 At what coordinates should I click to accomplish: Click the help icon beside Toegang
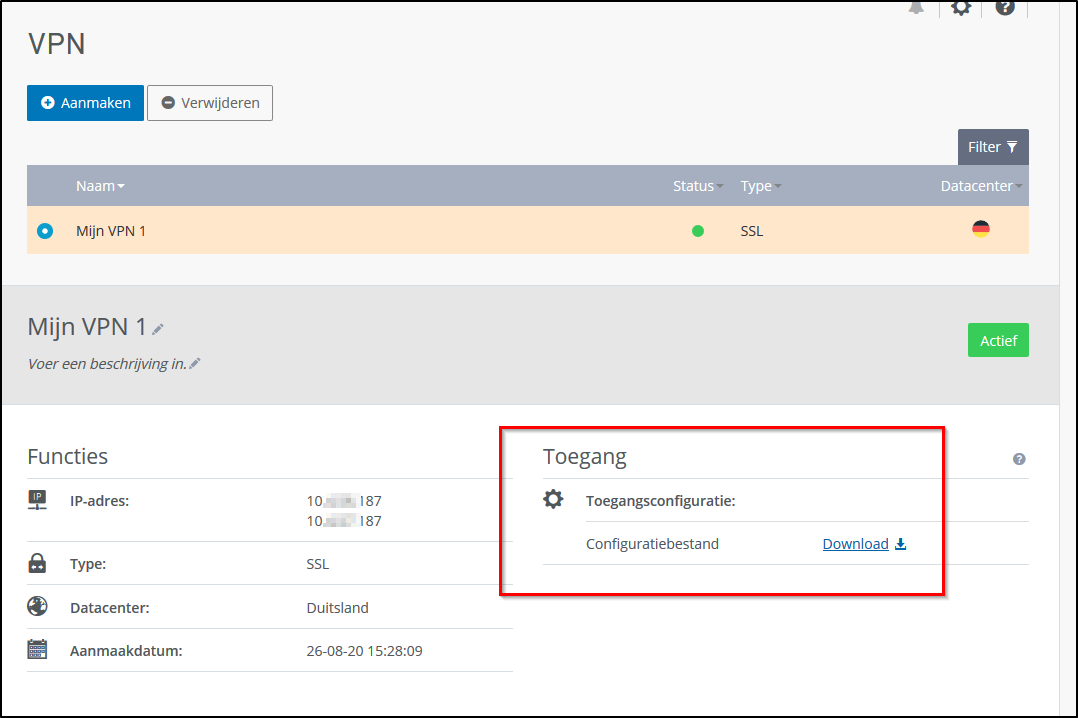pos(1019,459)
